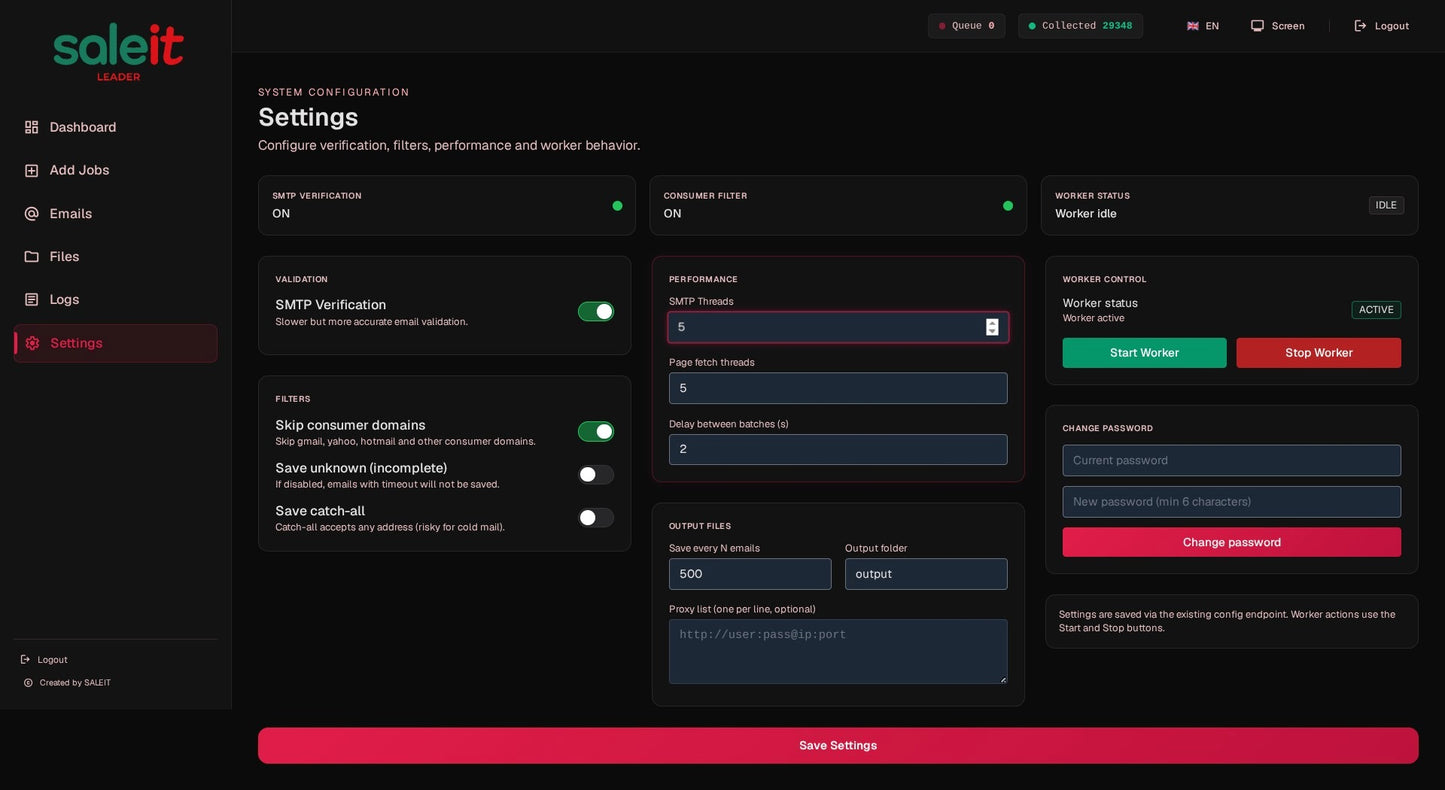
Task: Click the Dashboard grid icon in sidebar
Action: (x=31, y=127)
